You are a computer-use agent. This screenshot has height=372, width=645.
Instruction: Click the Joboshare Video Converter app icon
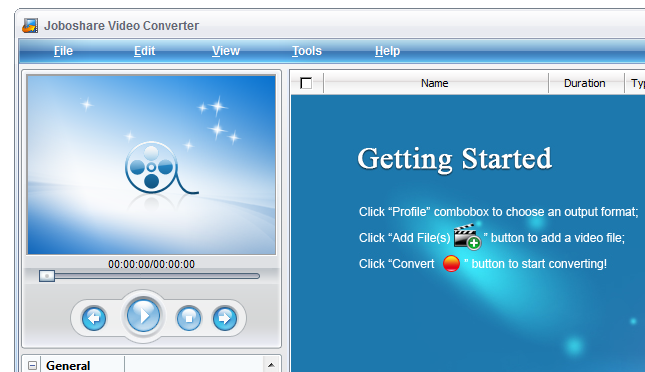tap(30, 26)
